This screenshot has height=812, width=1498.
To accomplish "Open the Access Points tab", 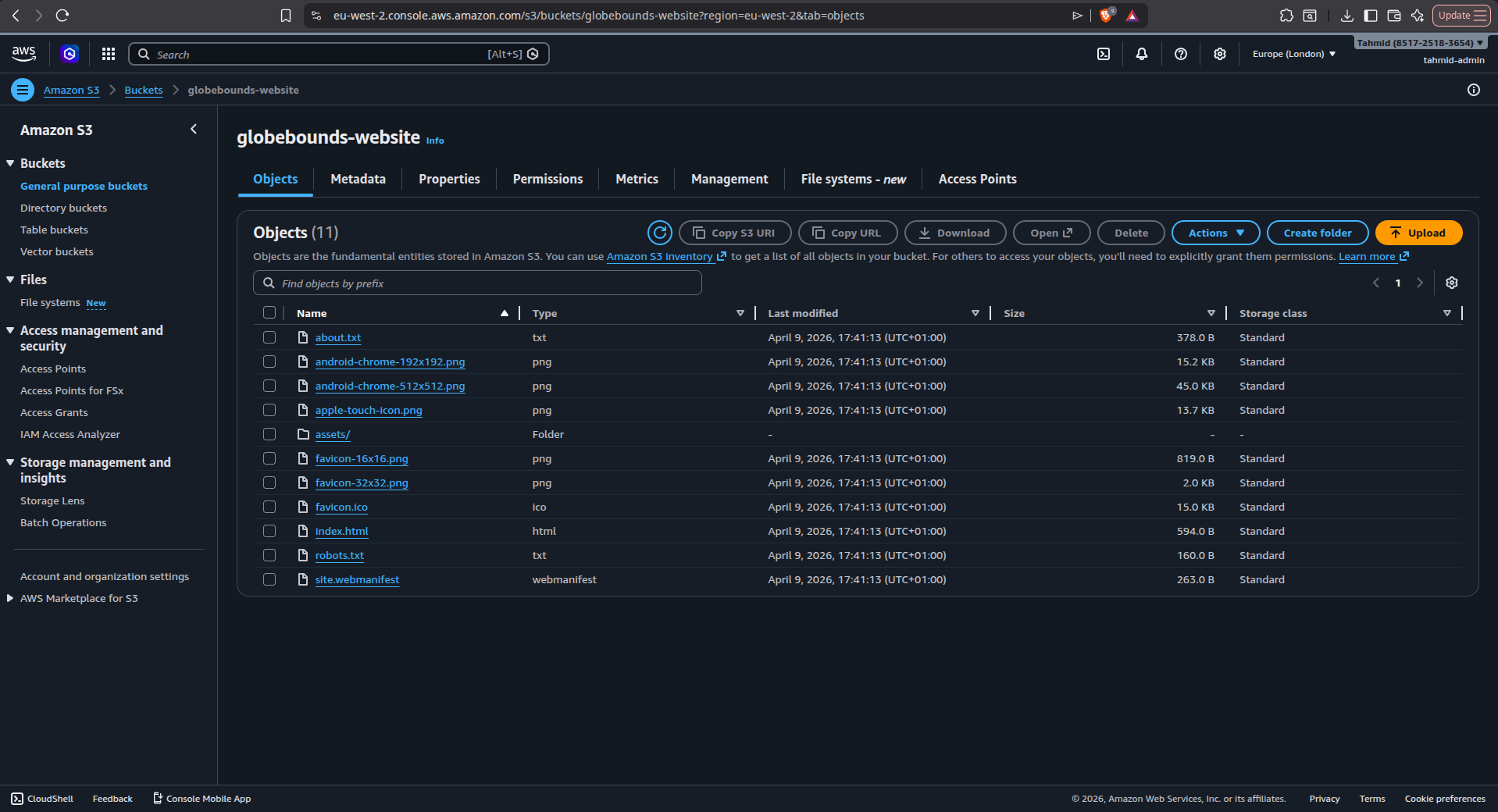I will coord(977,179).
